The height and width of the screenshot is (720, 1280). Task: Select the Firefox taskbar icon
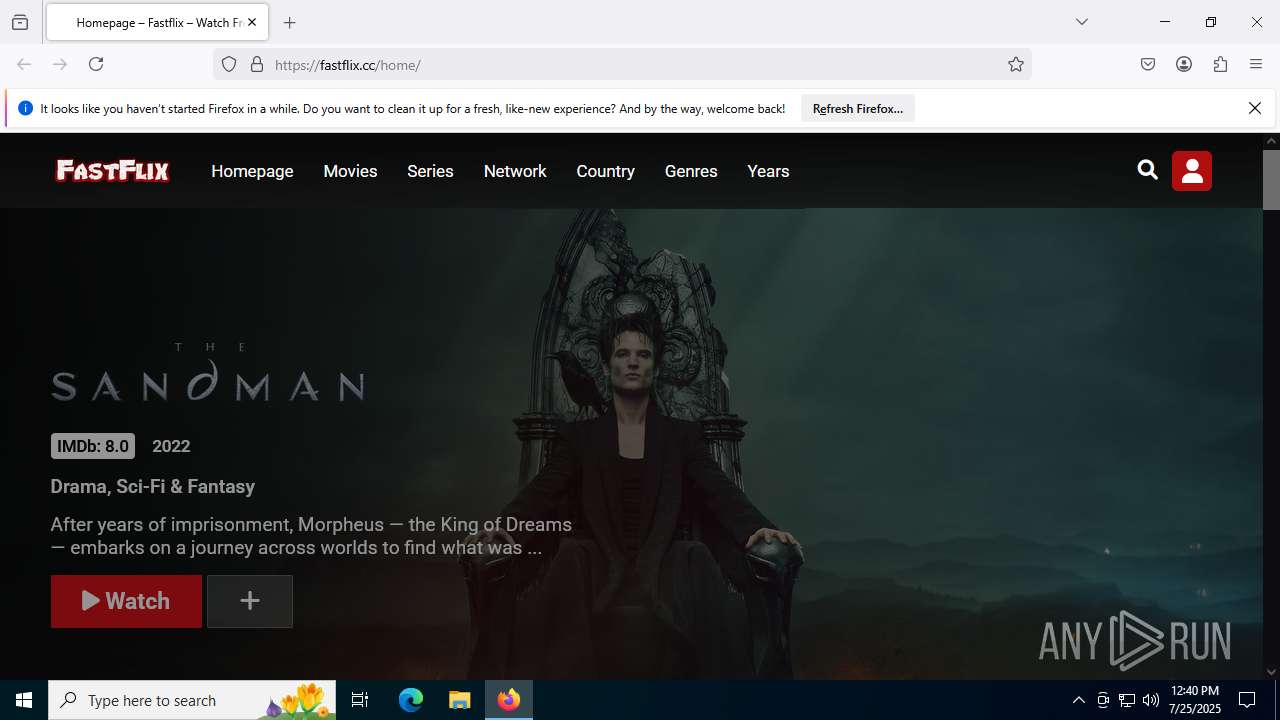(509, 700)
